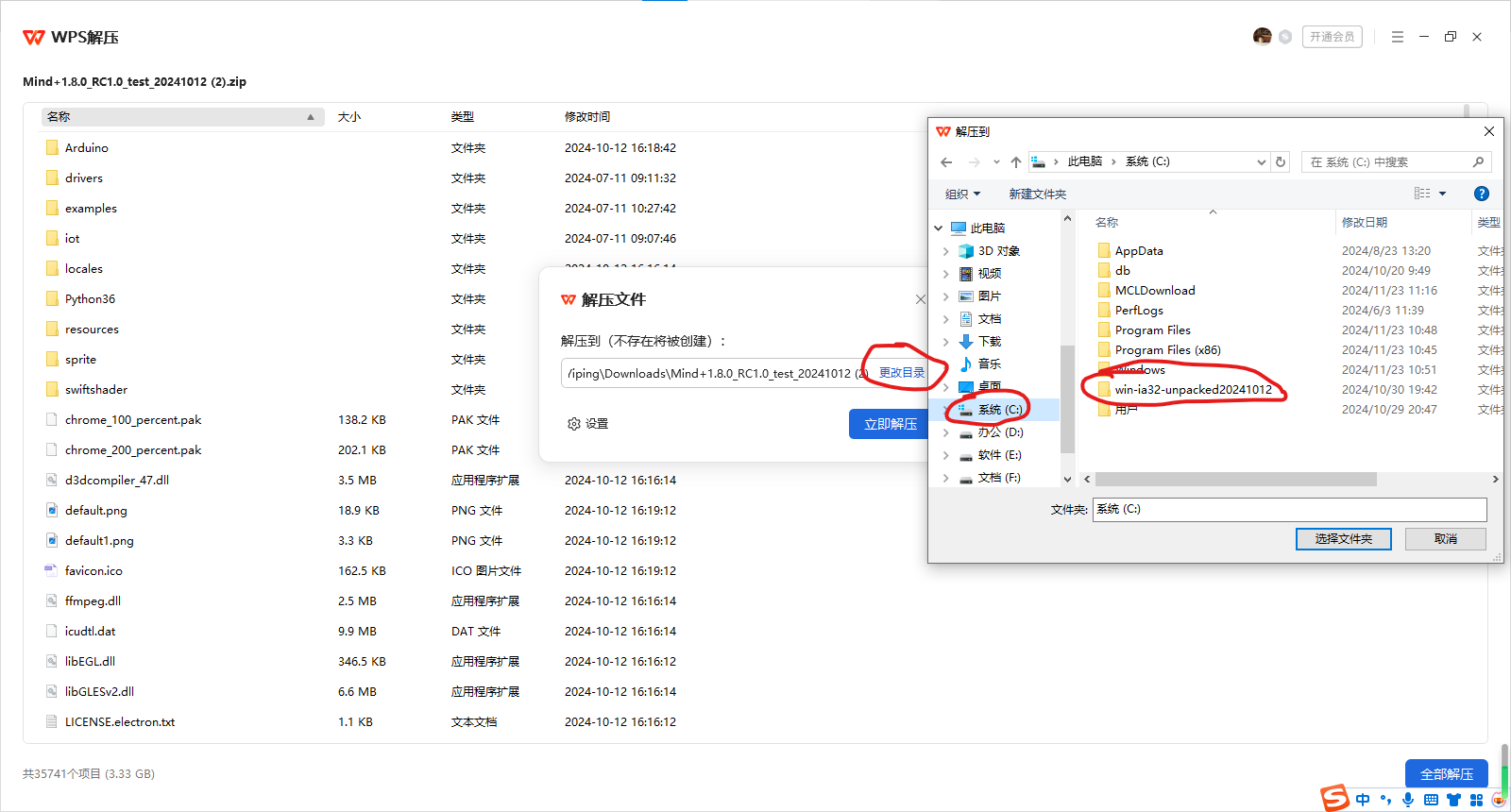This screenshot has width=1511, height=812.
Task: Click the extraction path input field
Action: click(x=718, y=373)
